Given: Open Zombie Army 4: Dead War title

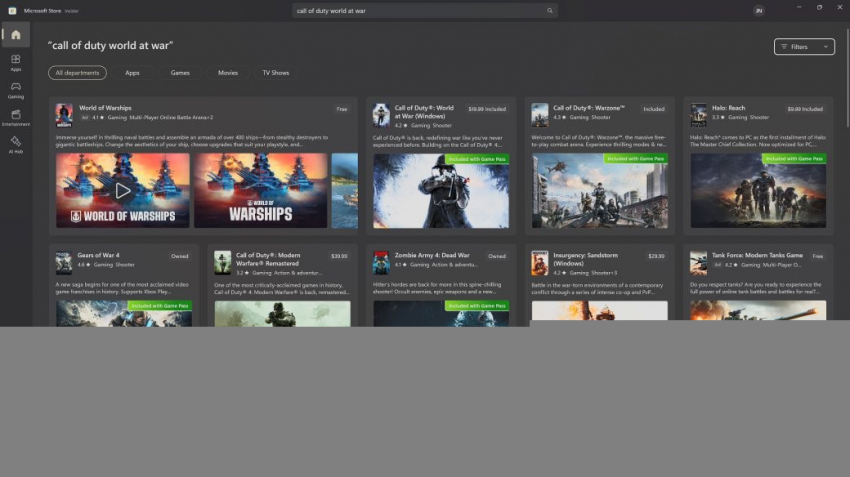Looking at the screenshot, I should point(432,255).
